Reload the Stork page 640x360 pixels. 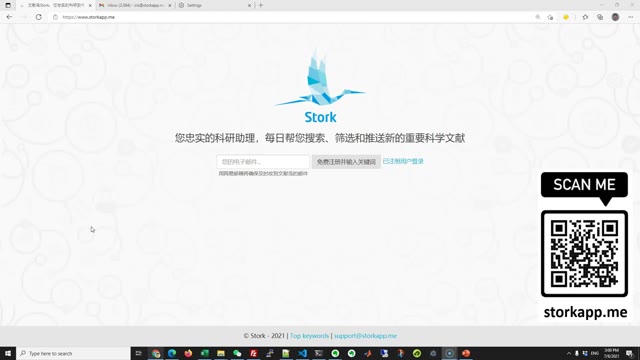tap(38, 17)
